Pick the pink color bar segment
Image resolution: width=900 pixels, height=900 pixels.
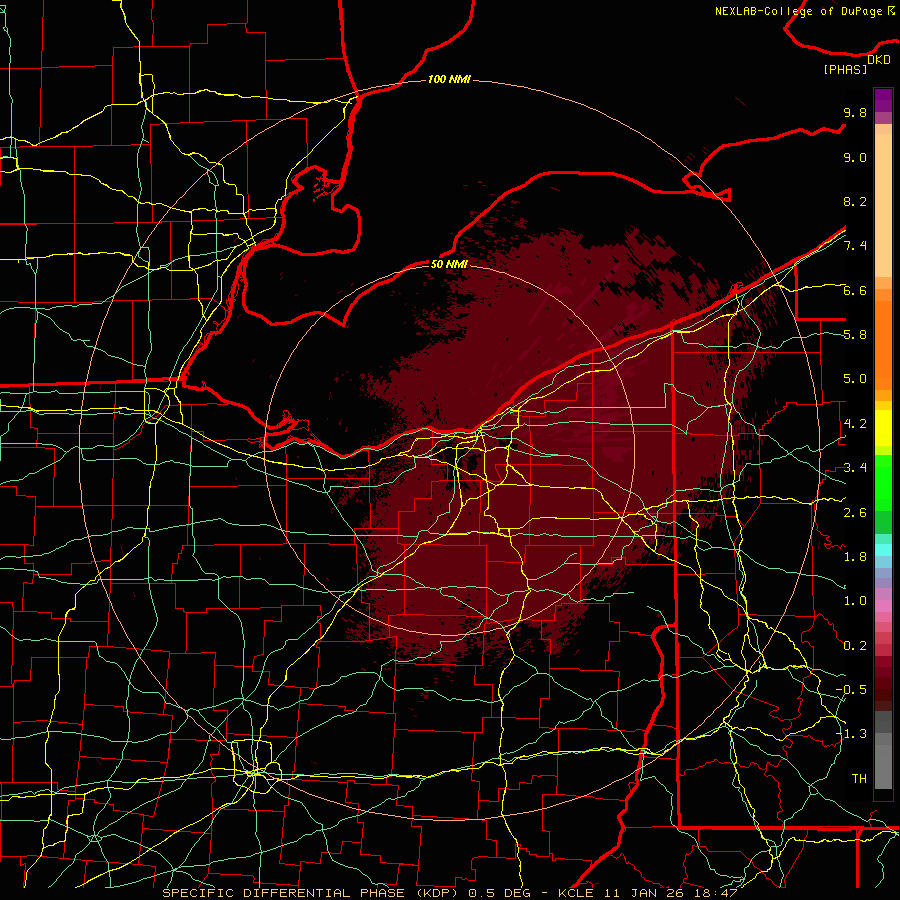[x=883, y=606]
